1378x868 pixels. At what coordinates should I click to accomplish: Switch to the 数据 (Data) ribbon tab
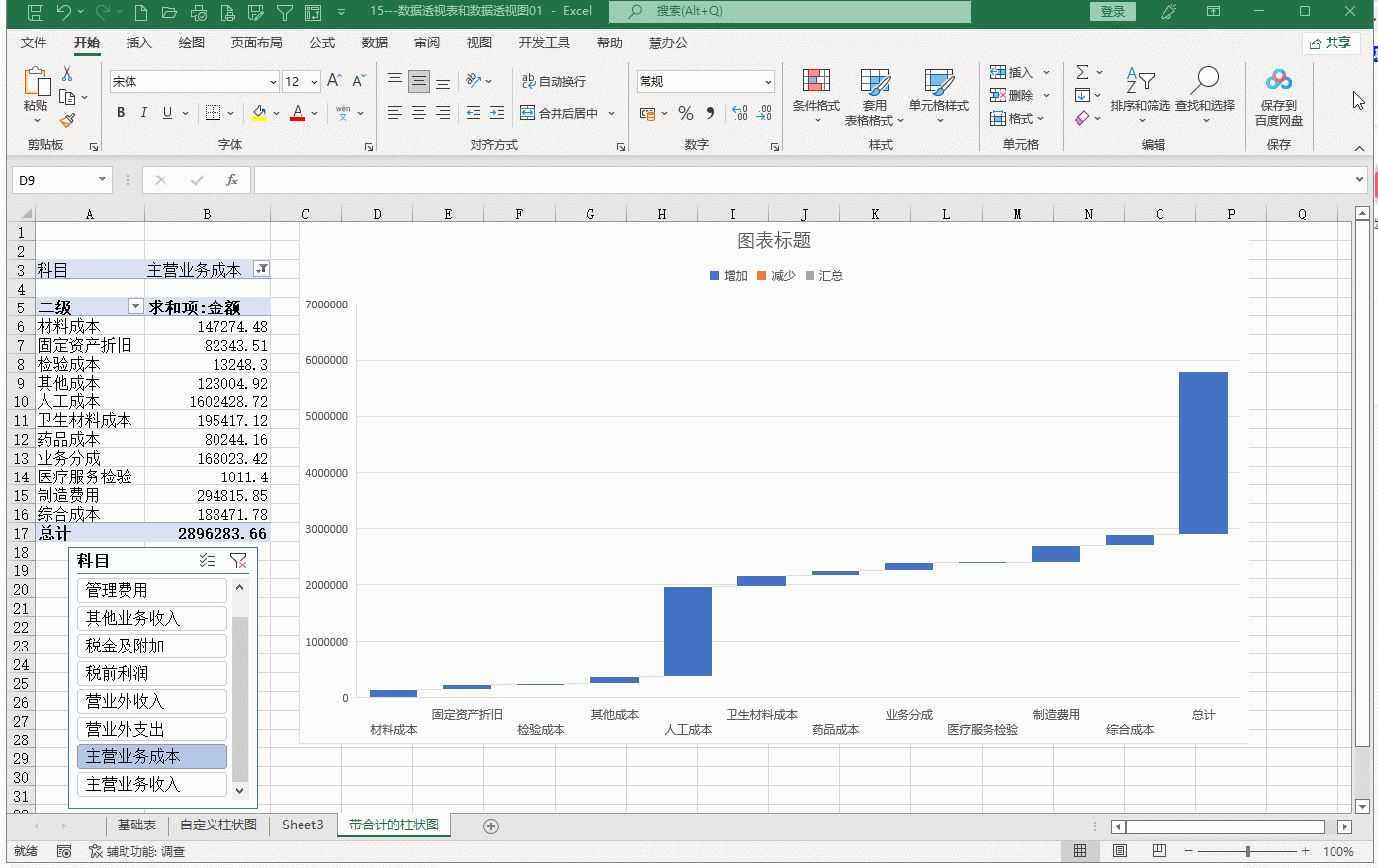[x=375, y=43]
